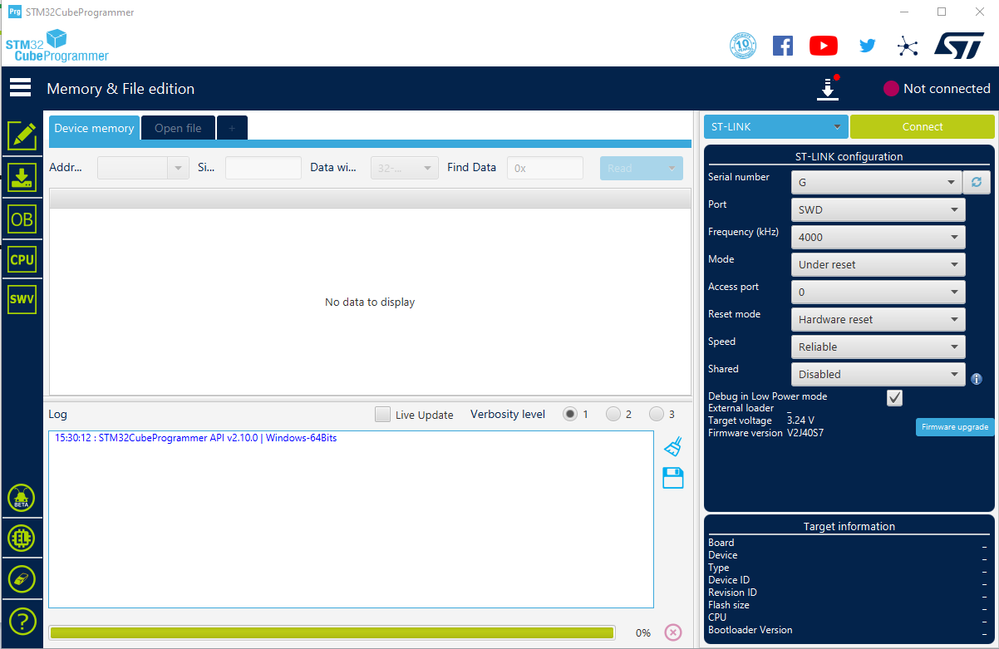Toggle the Live Update checkbox
Viewport: 999px width, 649px height.
pyautogui.click(x=382, y=414)
